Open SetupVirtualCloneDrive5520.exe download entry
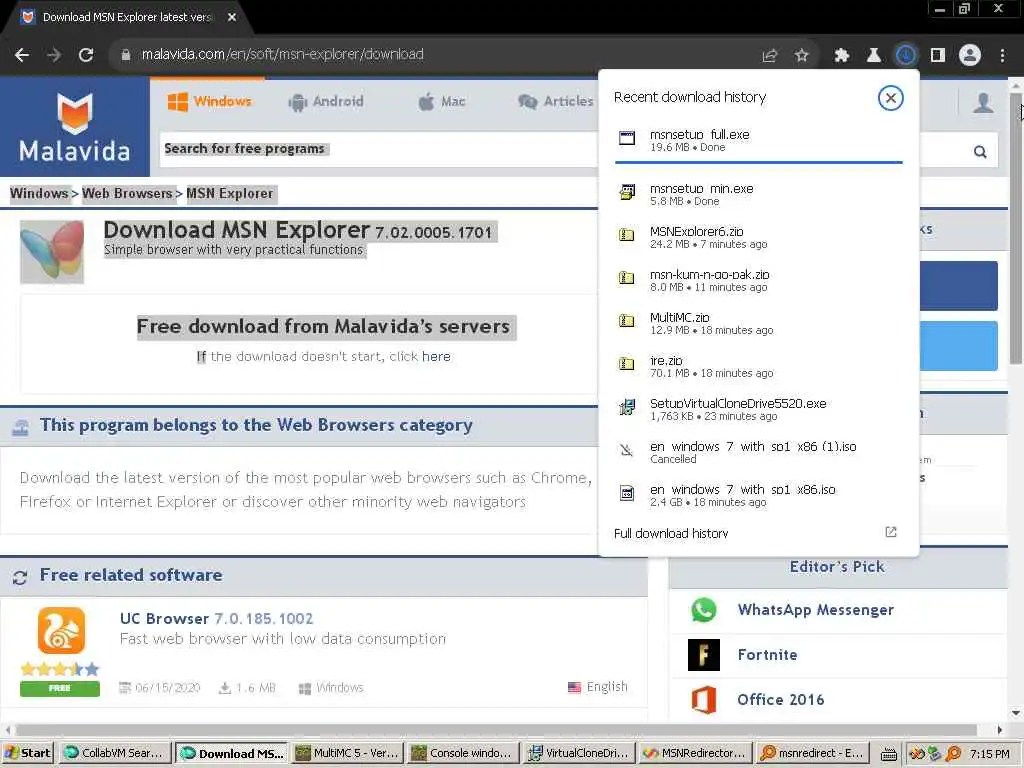The height and width of the screenshot is (768, 1024). pos(758,409)
